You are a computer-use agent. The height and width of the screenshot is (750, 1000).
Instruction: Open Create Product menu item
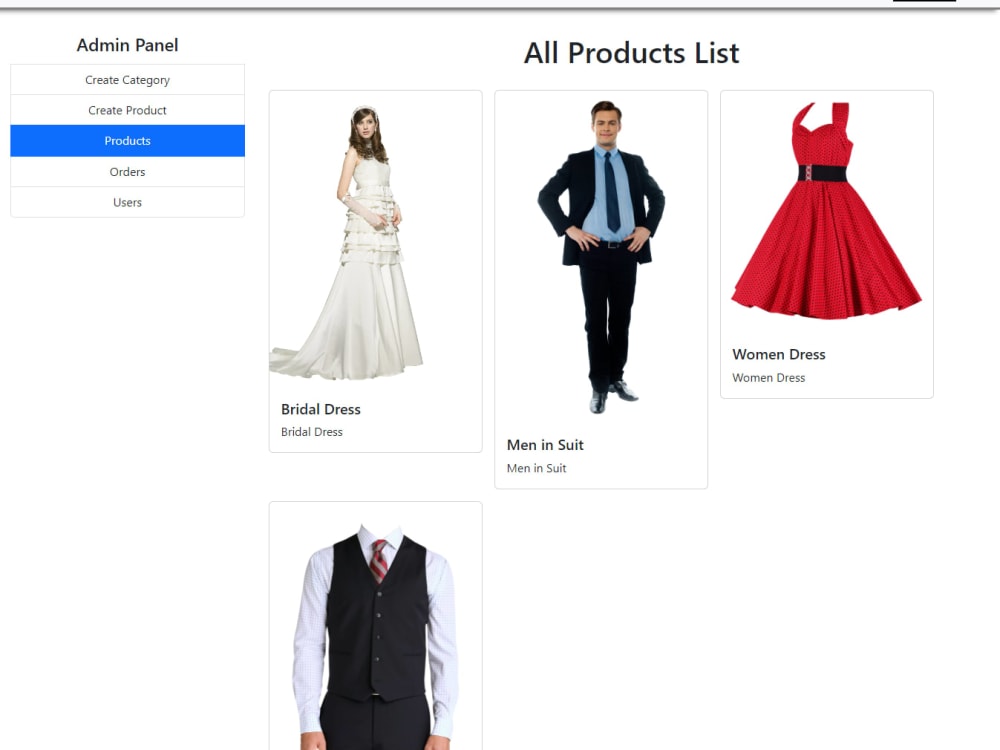click(128, 110)
